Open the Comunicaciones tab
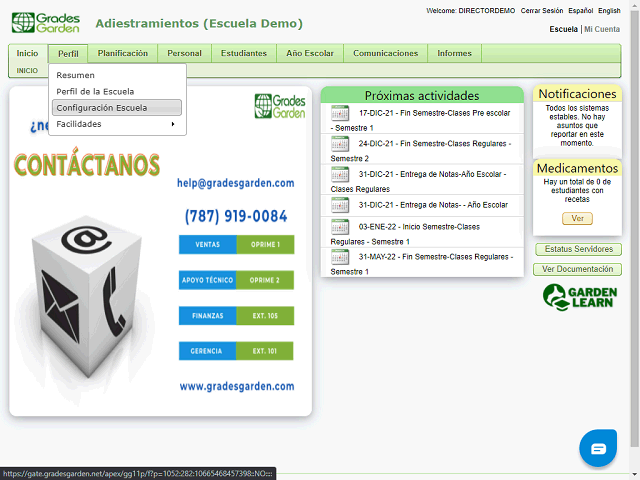This screenshot has height=480, width=640. pos(385,53)
